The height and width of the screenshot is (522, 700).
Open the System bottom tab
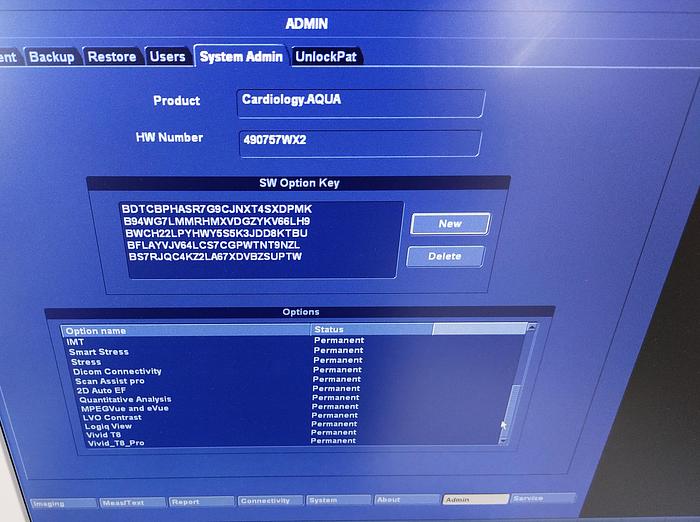338,500
